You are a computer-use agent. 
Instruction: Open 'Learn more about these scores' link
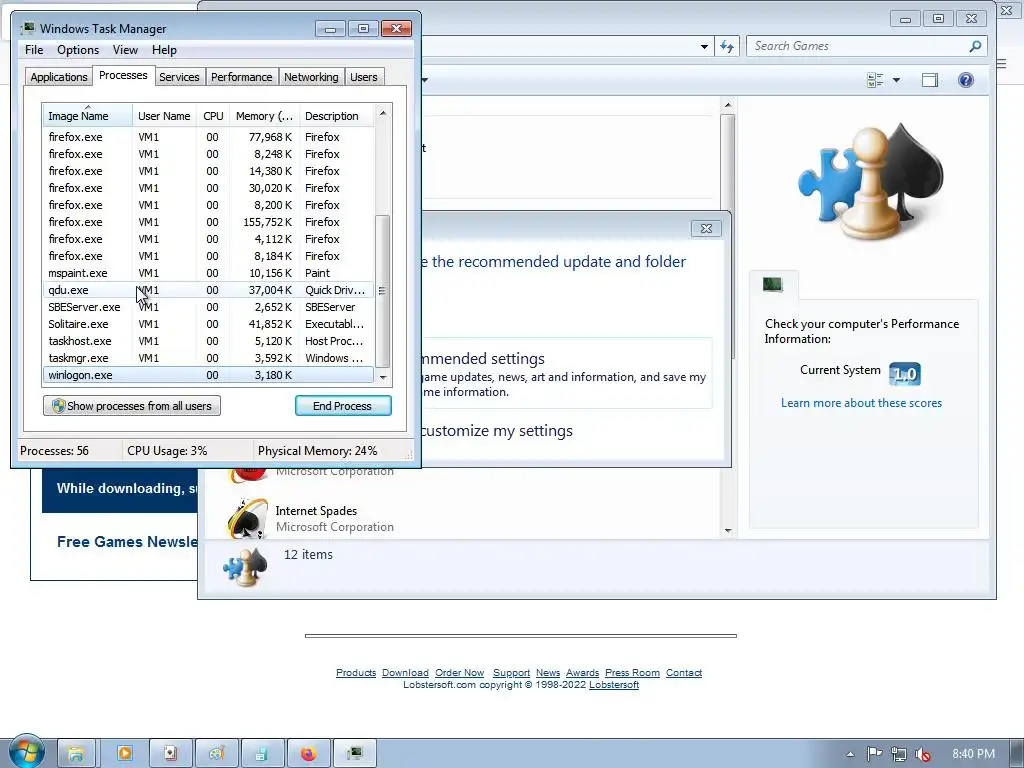(861, 403)
